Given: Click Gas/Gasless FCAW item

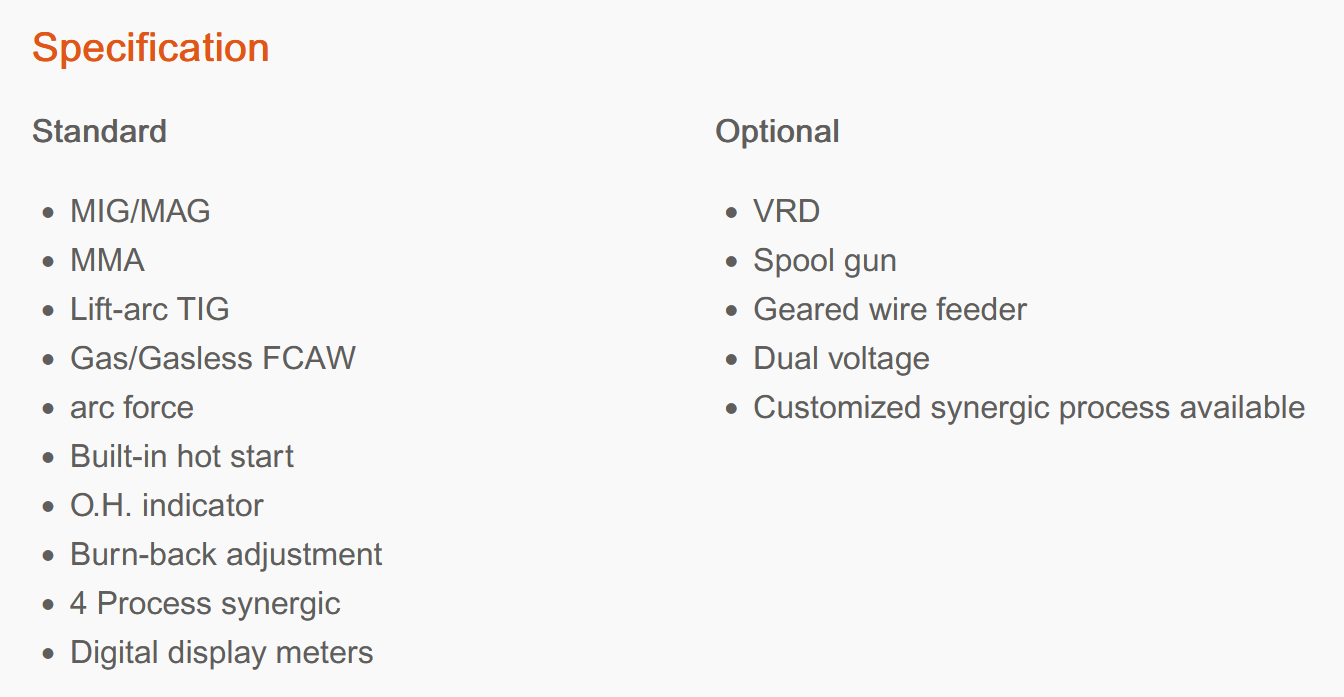Looking at the screenshot, I should click(x=213, y=358).
